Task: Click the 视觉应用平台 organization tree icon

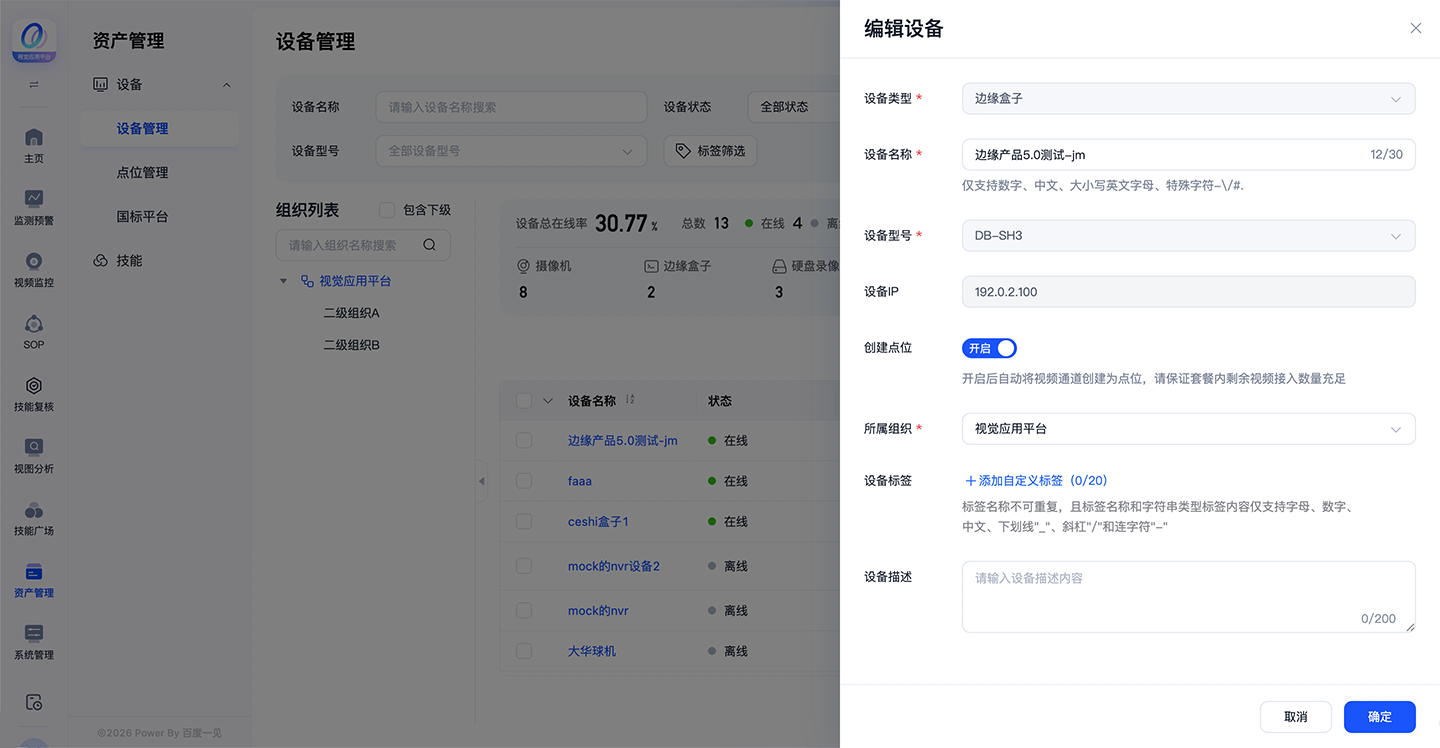Action: [307, 281]
